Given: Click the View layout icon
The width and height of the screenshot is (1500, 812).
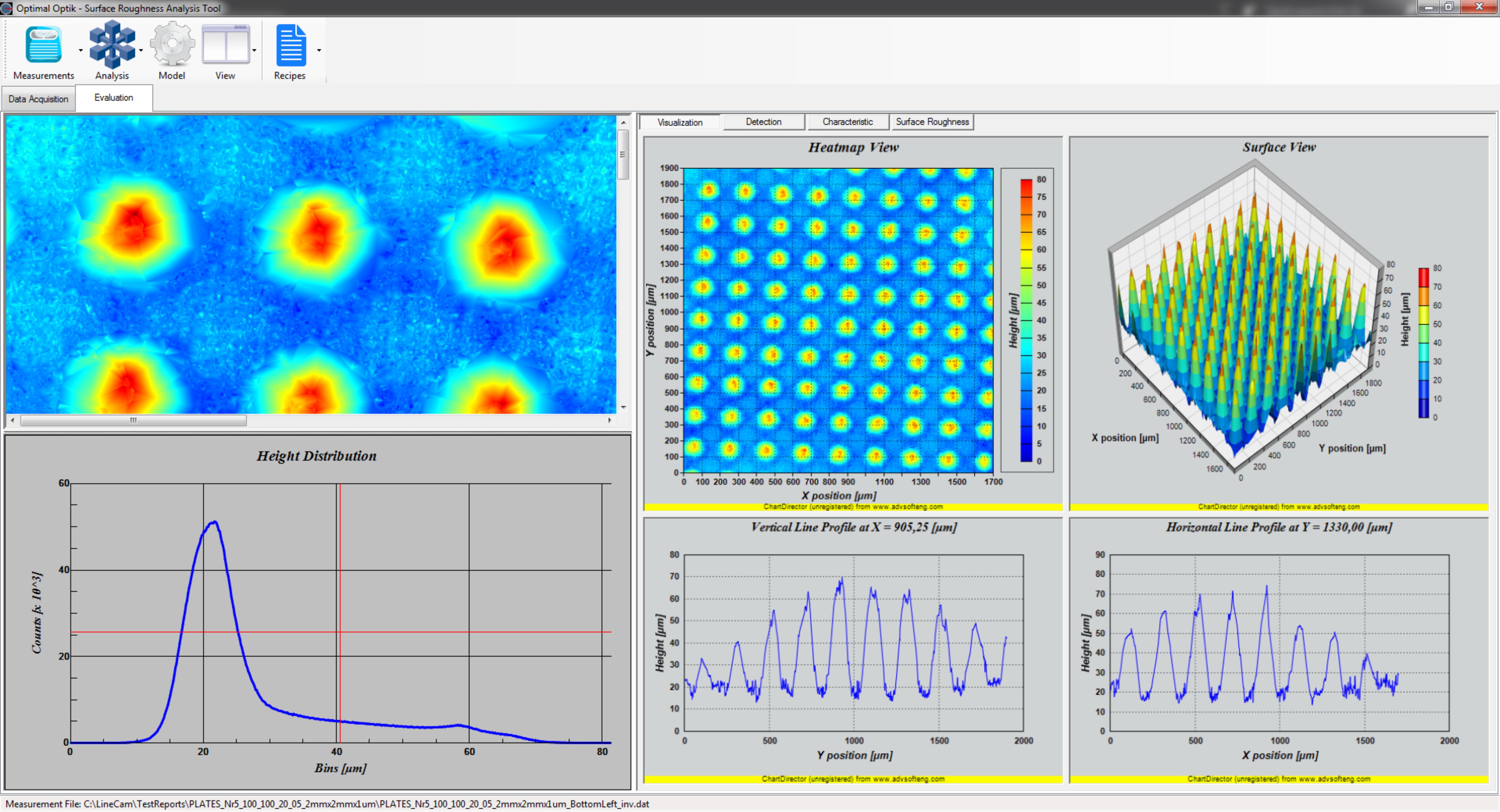Looking at the screenshot, I should (225, 44).
